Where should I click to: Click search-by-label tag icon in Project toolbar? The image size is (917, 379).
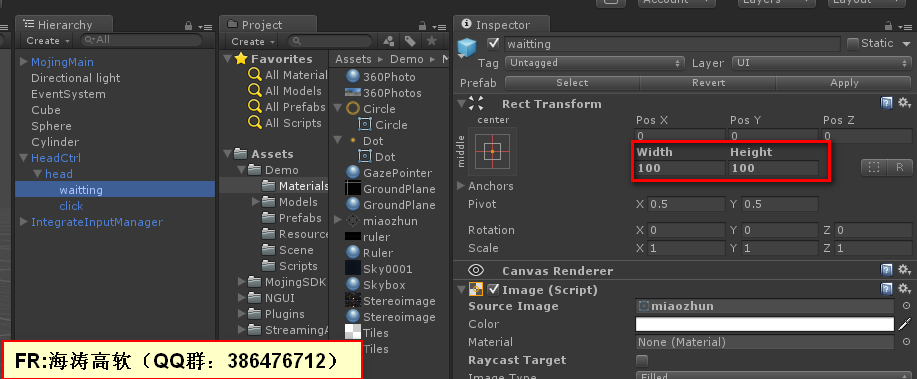pos(410,41)
